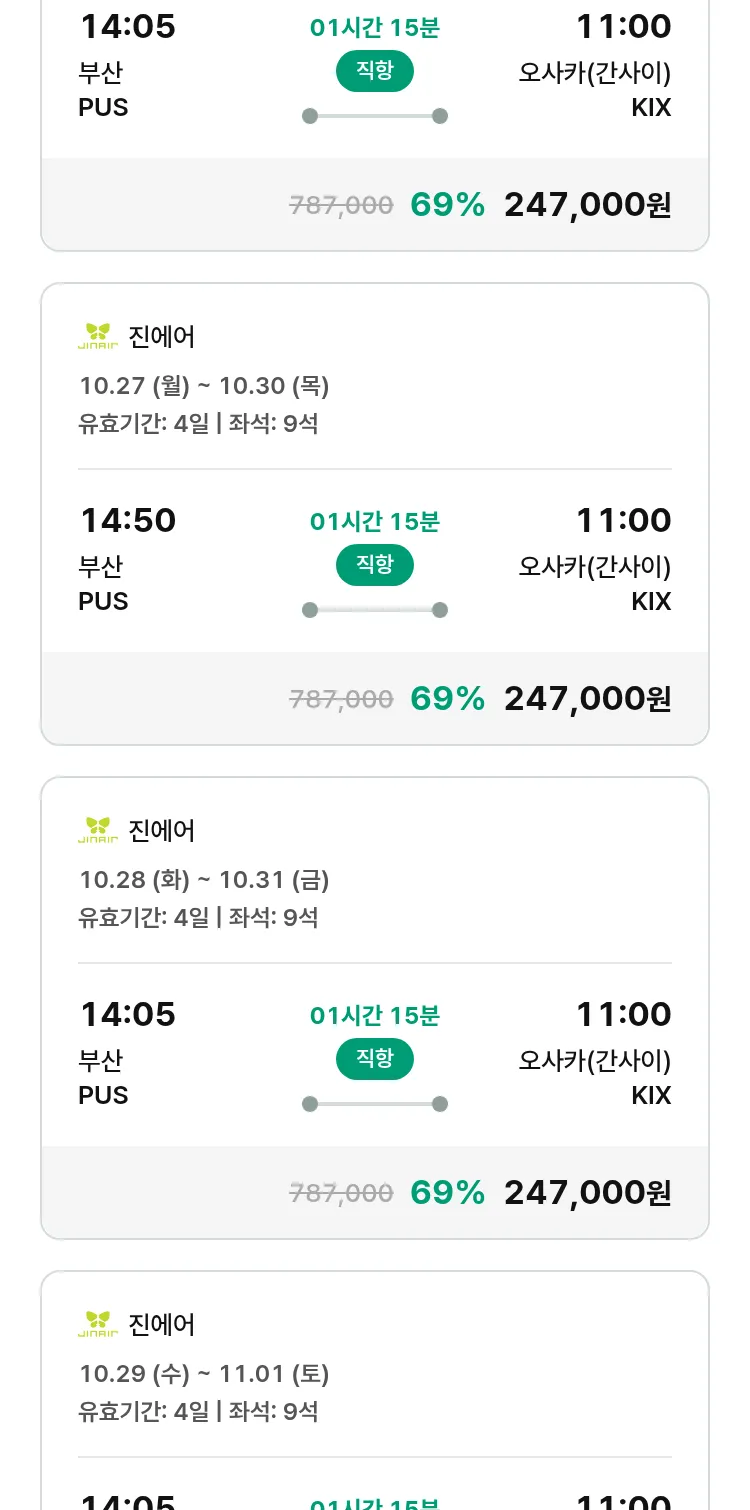The height and width of the screenshot is (1510, 750).
Task: Tap the 직항 badge on the 14:50 flight
Action: point(375,565)
